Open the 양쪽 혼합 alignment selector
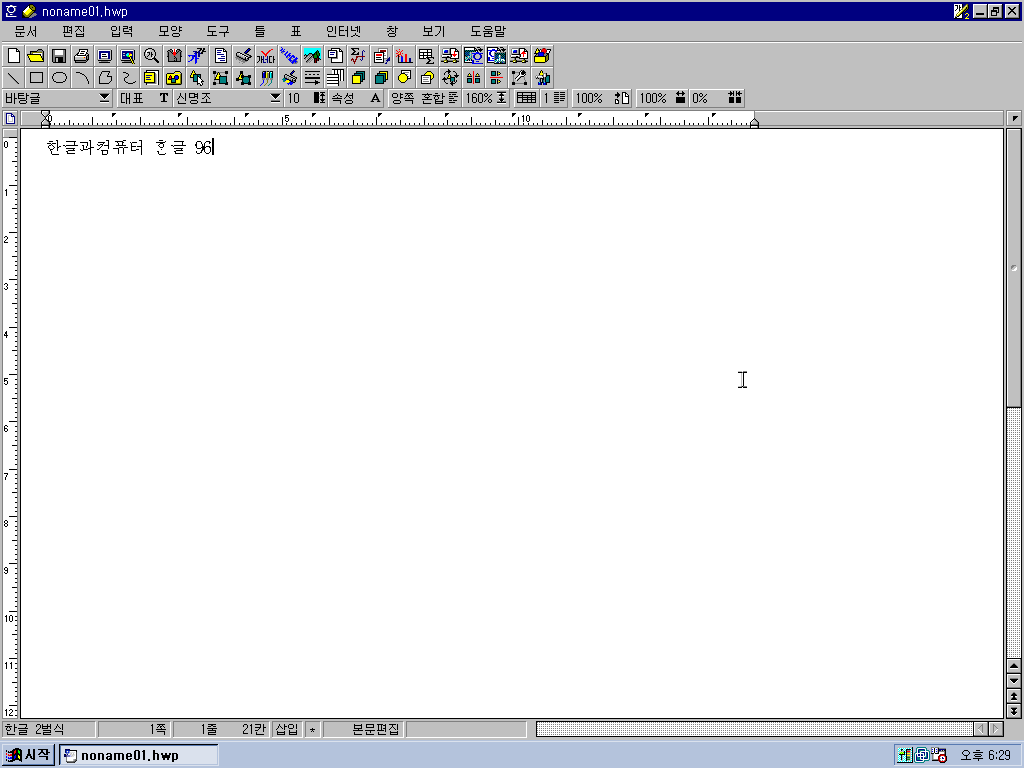Viewport: 1024px width, 768px height. tap(424, 98)
